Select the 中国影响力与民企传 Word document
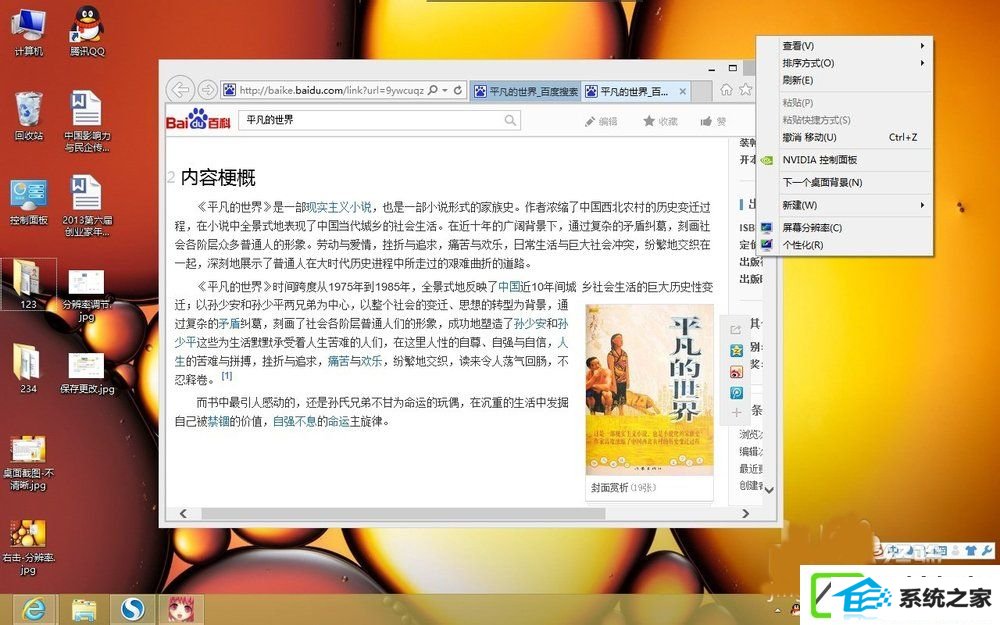The height and width of the screenshot is (625, 1000). (87, 121)
